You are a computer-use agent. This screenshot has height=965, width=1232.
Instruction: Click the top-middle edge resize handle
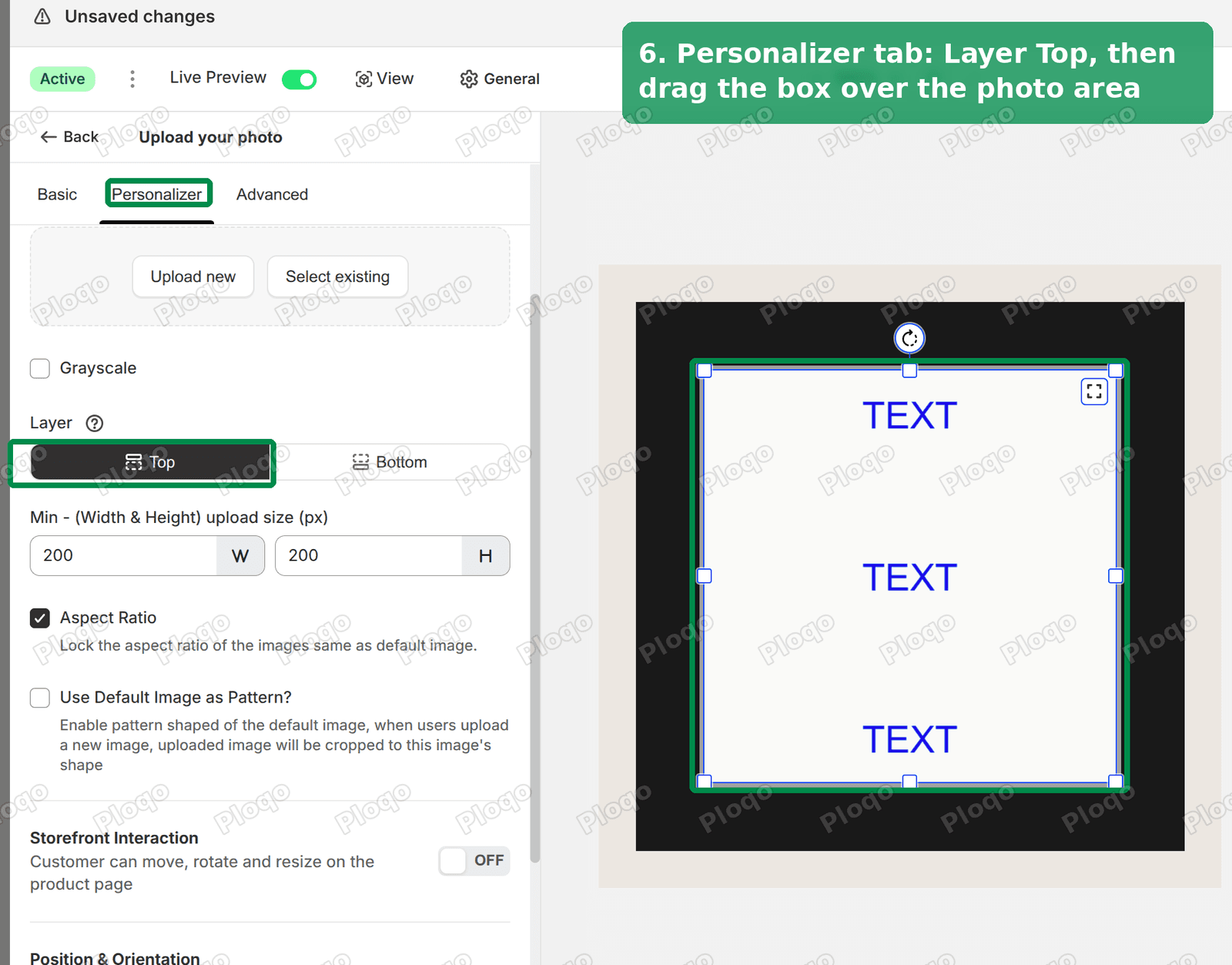point(909,370)
